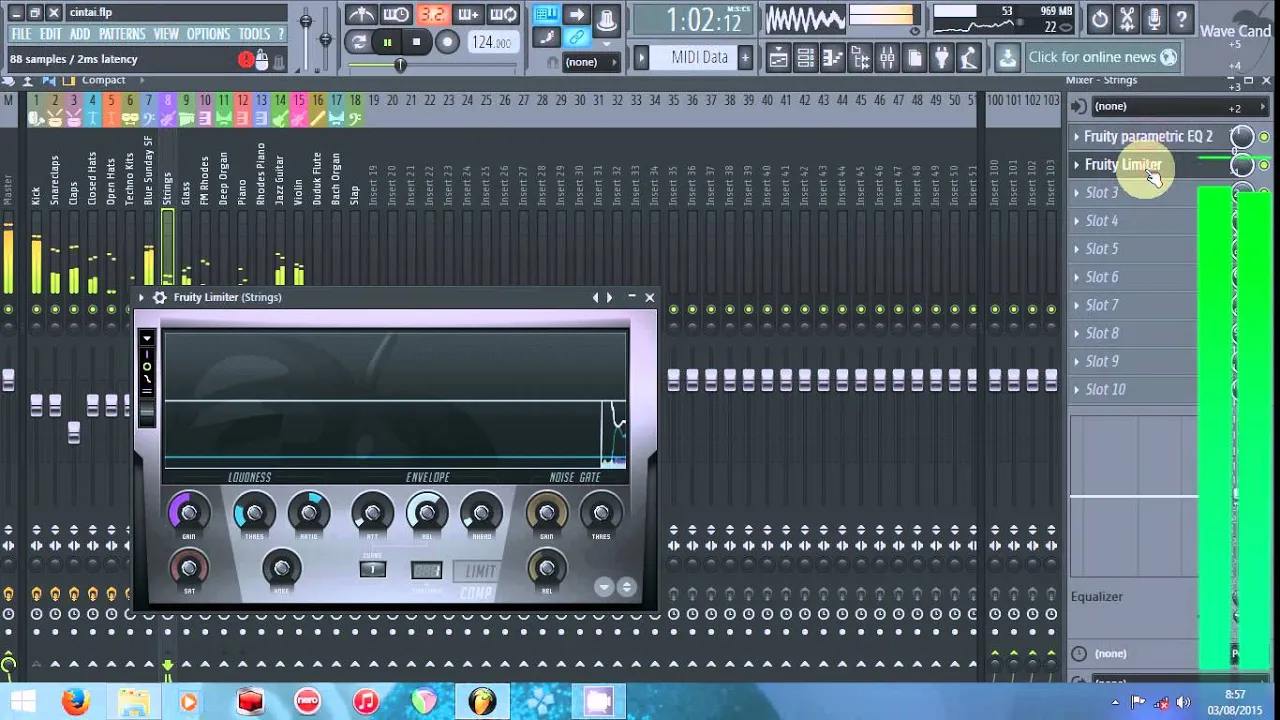Screen dimensions: 1280x720
Task: Open the plugin picker plug icon
Action: (941, 58)
